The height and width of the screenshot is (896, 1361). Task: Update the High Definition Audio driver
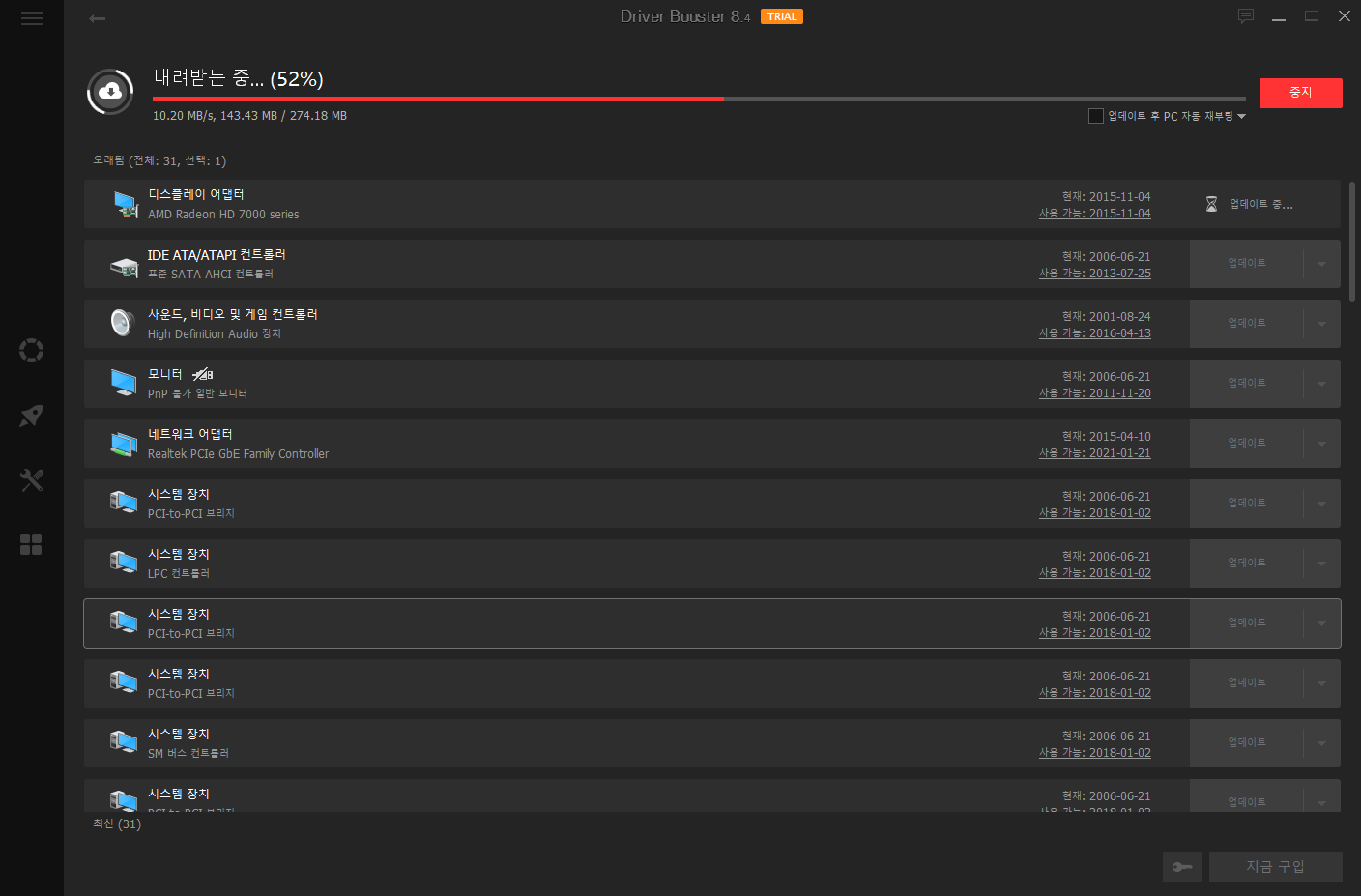click(x=1246, y=324)
